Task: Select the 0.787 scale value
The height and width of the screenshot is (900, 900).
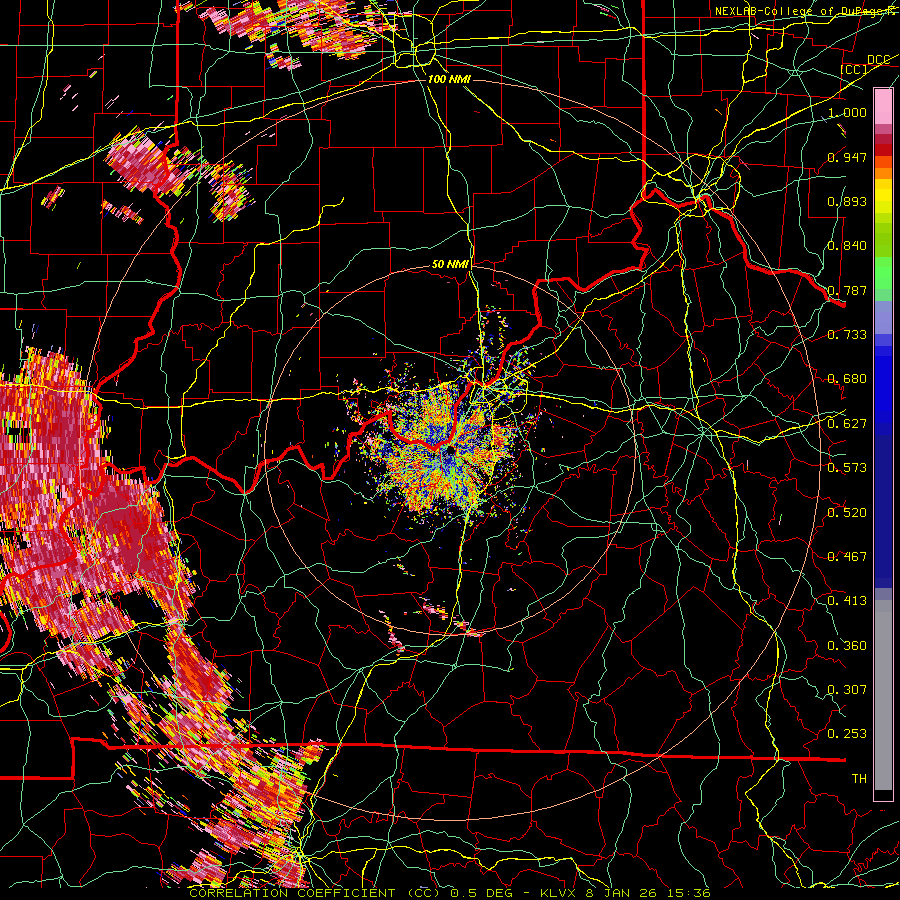Action: [847, 290]
